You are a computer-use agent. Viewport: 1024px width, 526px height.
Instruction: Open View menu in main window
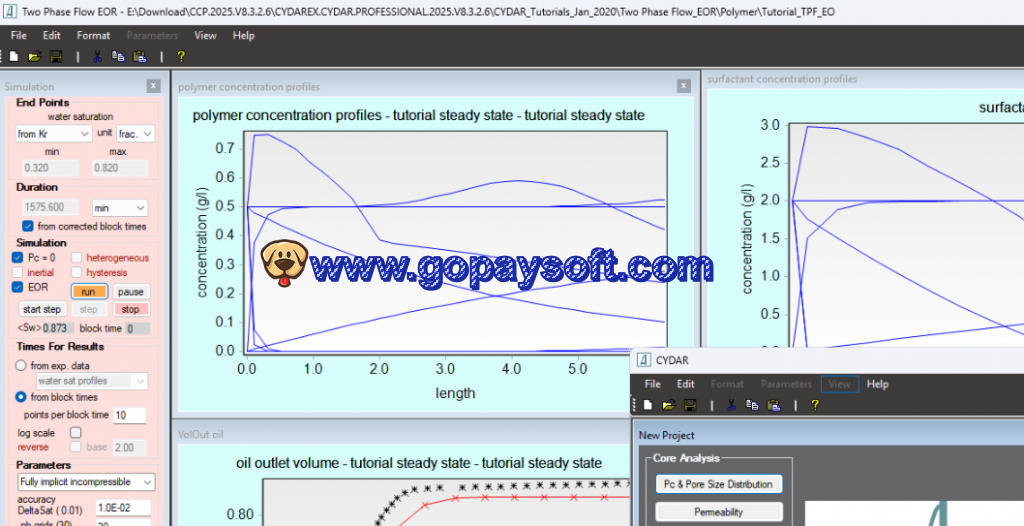point(205,35)
